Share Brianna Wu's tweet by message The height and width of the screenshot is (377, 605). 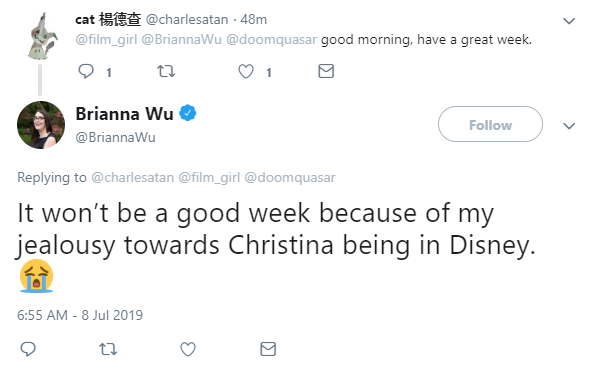[268, 349]
